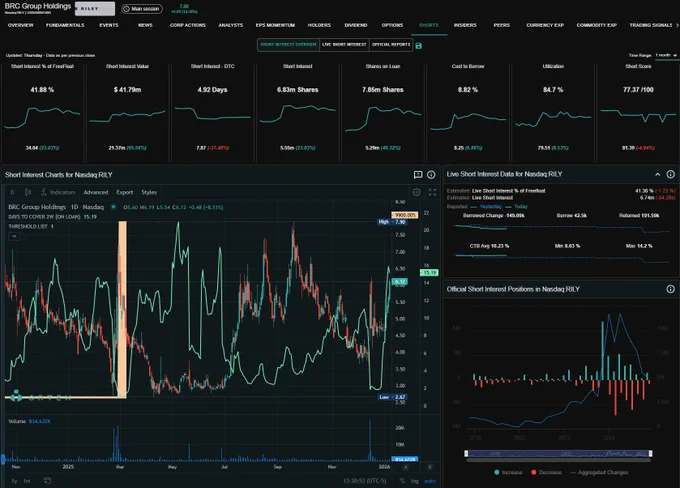Click the Advanced chart button
Image resolution: width=680 pixels, height=488 pixels.
click(x=96, y=192)
